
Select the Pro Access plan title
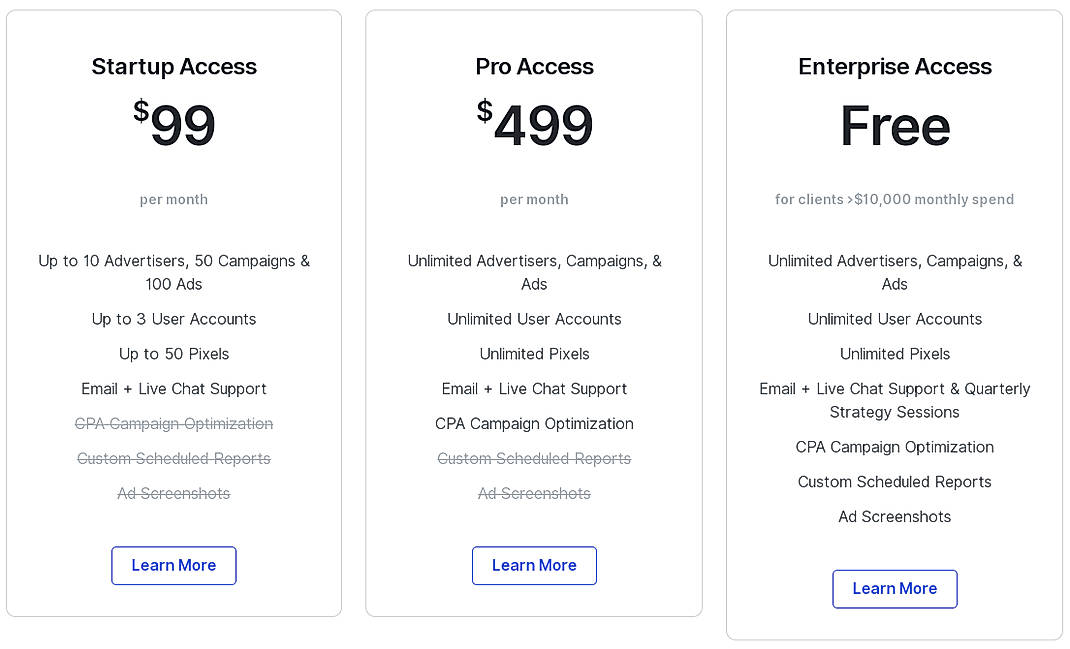(x=534, y=66)
